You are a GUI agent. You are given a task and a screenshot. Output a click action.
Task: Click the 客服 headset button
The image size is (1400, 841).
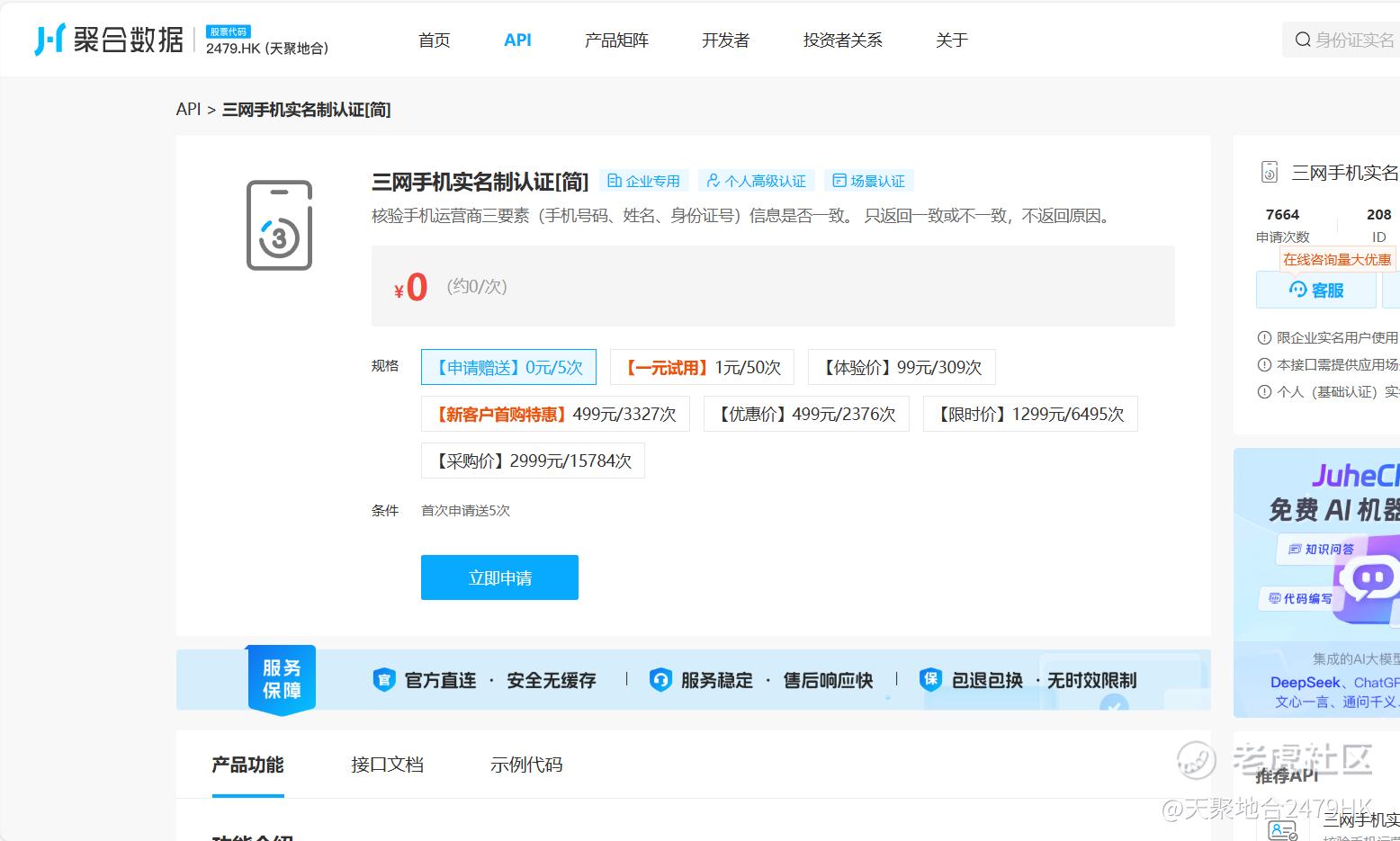tap(1316, 290)
